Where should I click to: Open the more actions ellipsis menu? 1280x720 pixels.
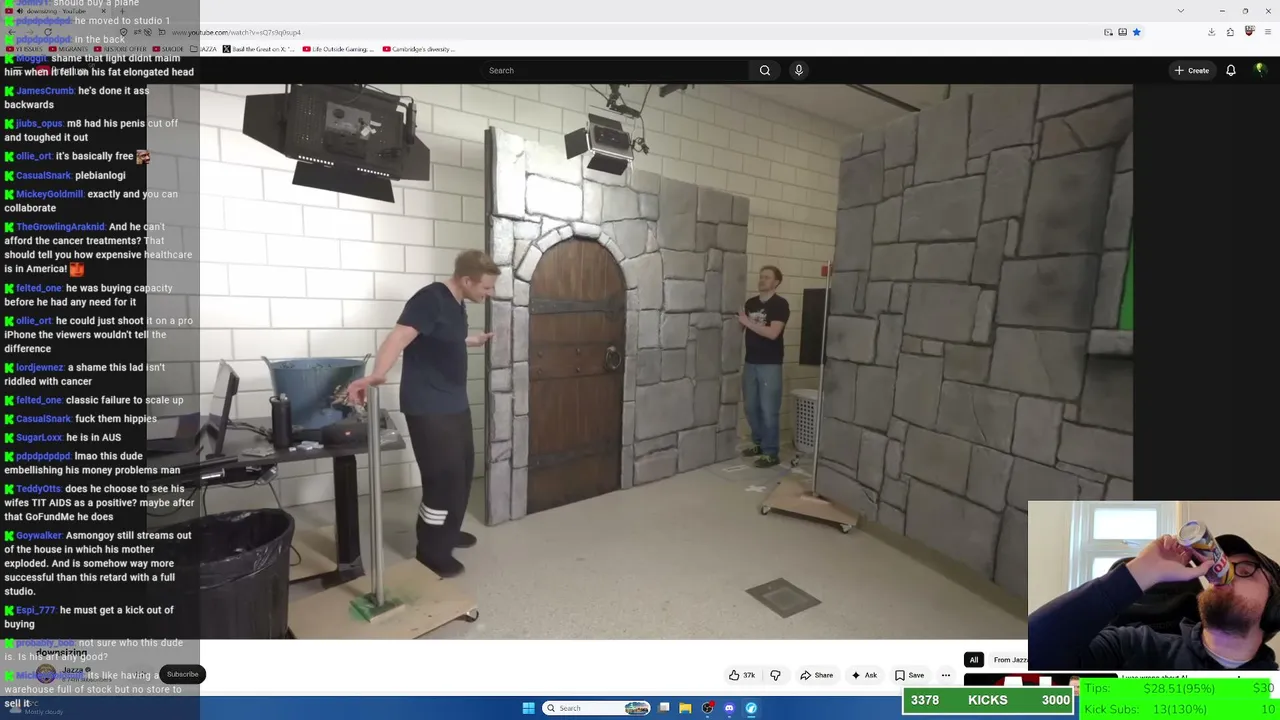(x=945, y=675)
